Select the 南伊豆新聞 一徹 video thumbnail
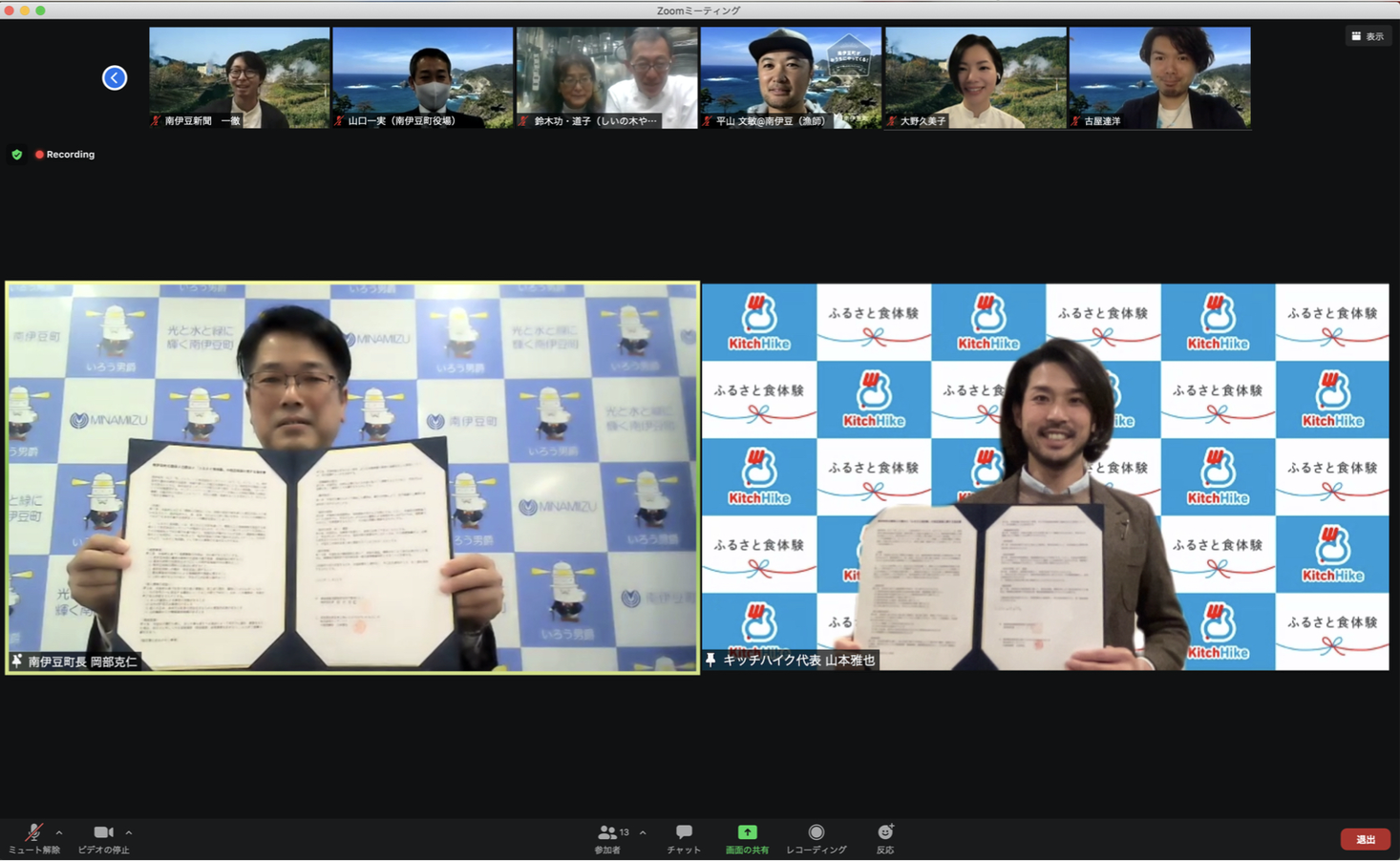1400x861 pixels. tap(240, 77)
